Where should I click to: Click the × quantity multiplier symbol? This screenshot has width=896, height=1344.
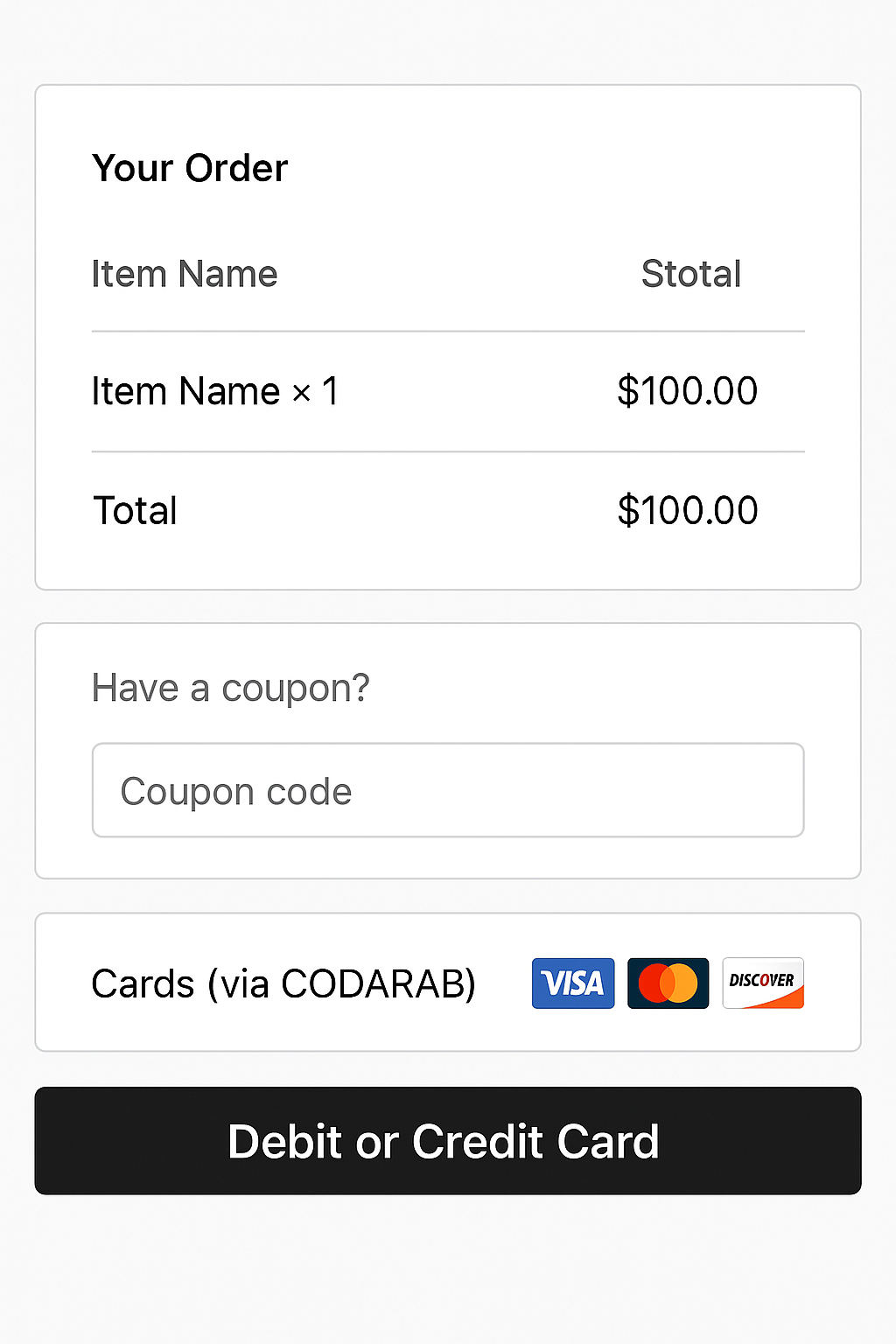[302, 394]
